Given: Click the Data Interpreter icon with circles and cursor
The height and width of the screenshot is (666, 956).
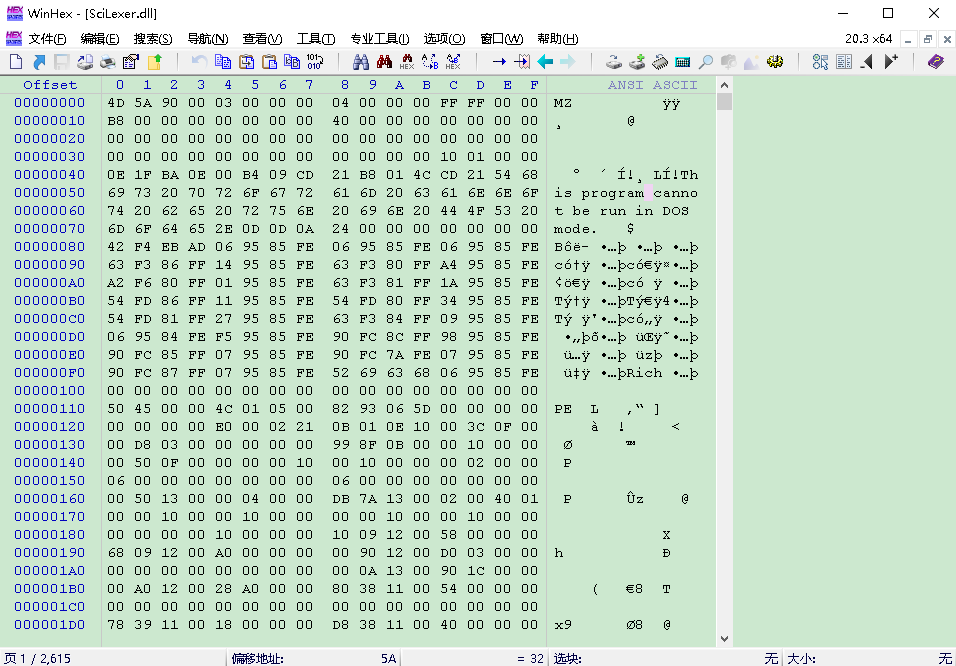Looking at the screenshot, I should 821,62.
